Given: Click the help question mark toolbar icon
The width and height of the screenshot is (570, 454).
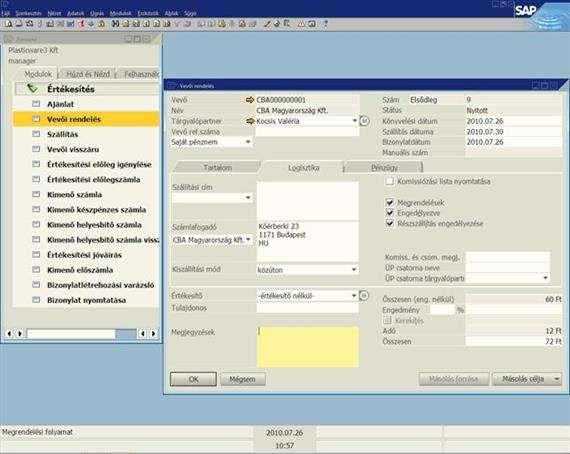Looking at the screenshot, I should [x=325, y=24].
